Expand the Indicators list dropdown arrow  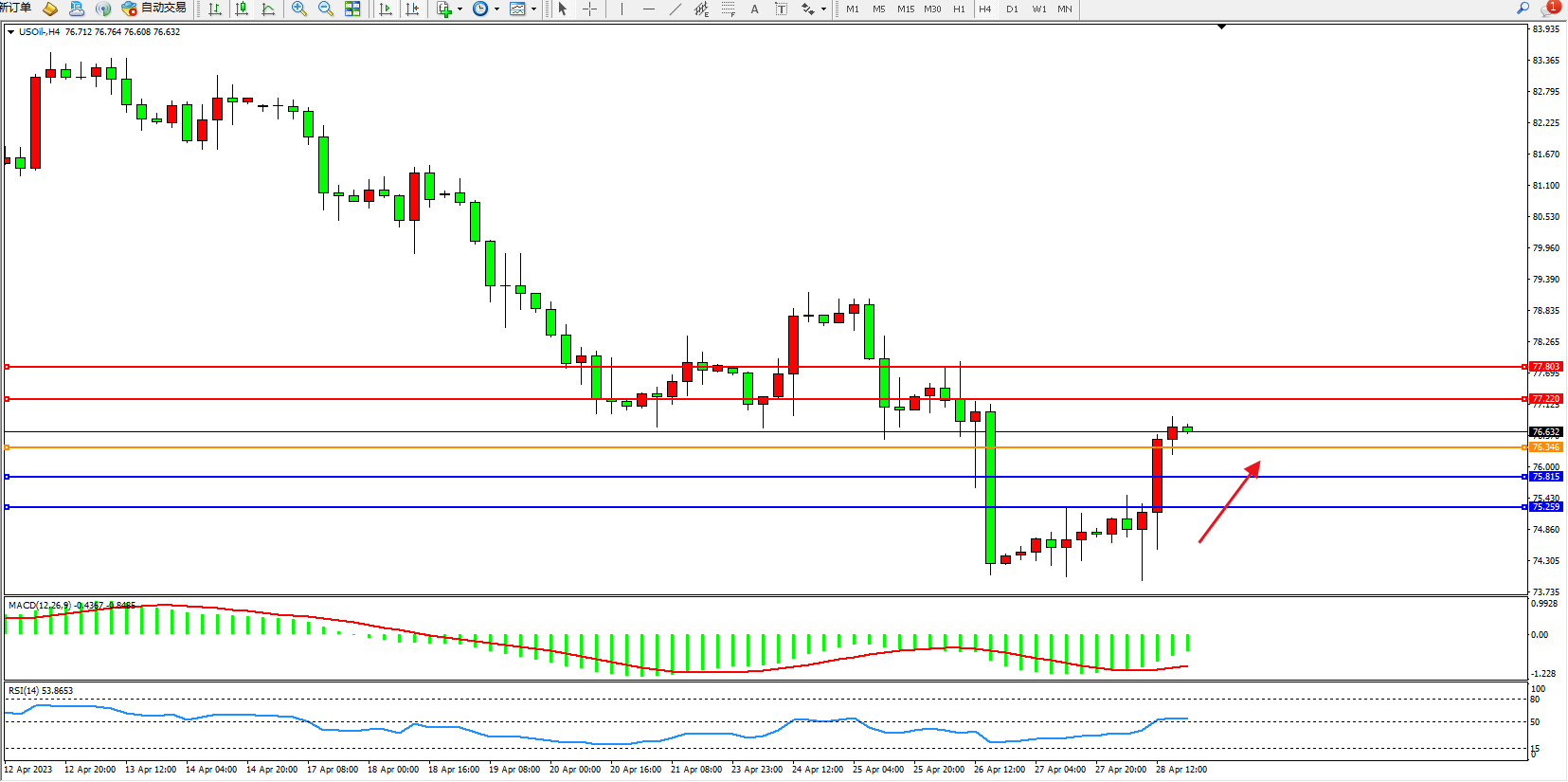point(460,9)
